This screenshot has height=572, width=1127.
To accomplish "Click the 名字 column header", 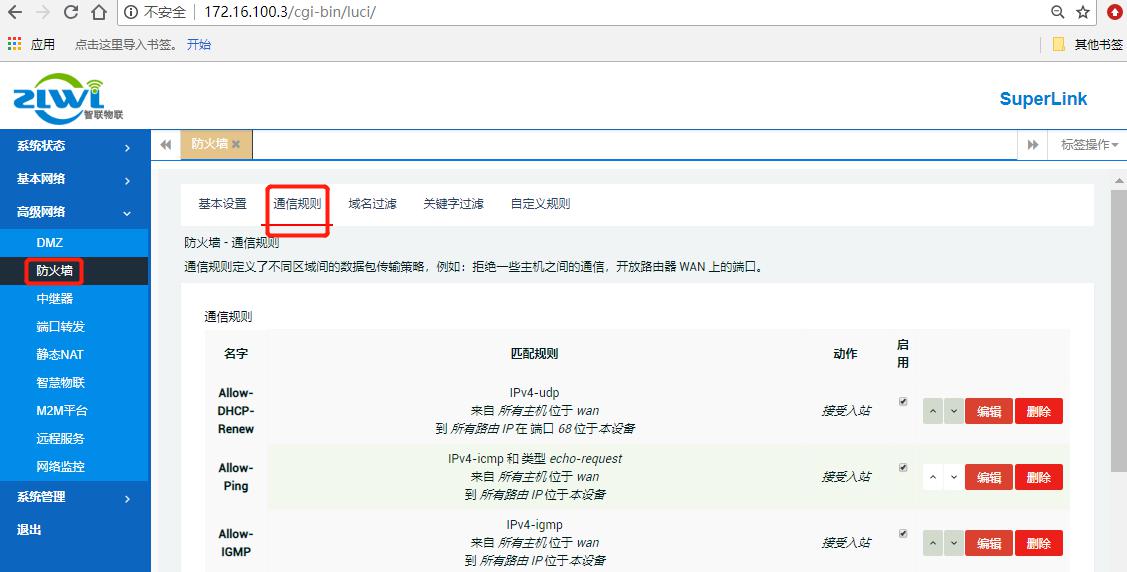I will [x=236, y=354].
